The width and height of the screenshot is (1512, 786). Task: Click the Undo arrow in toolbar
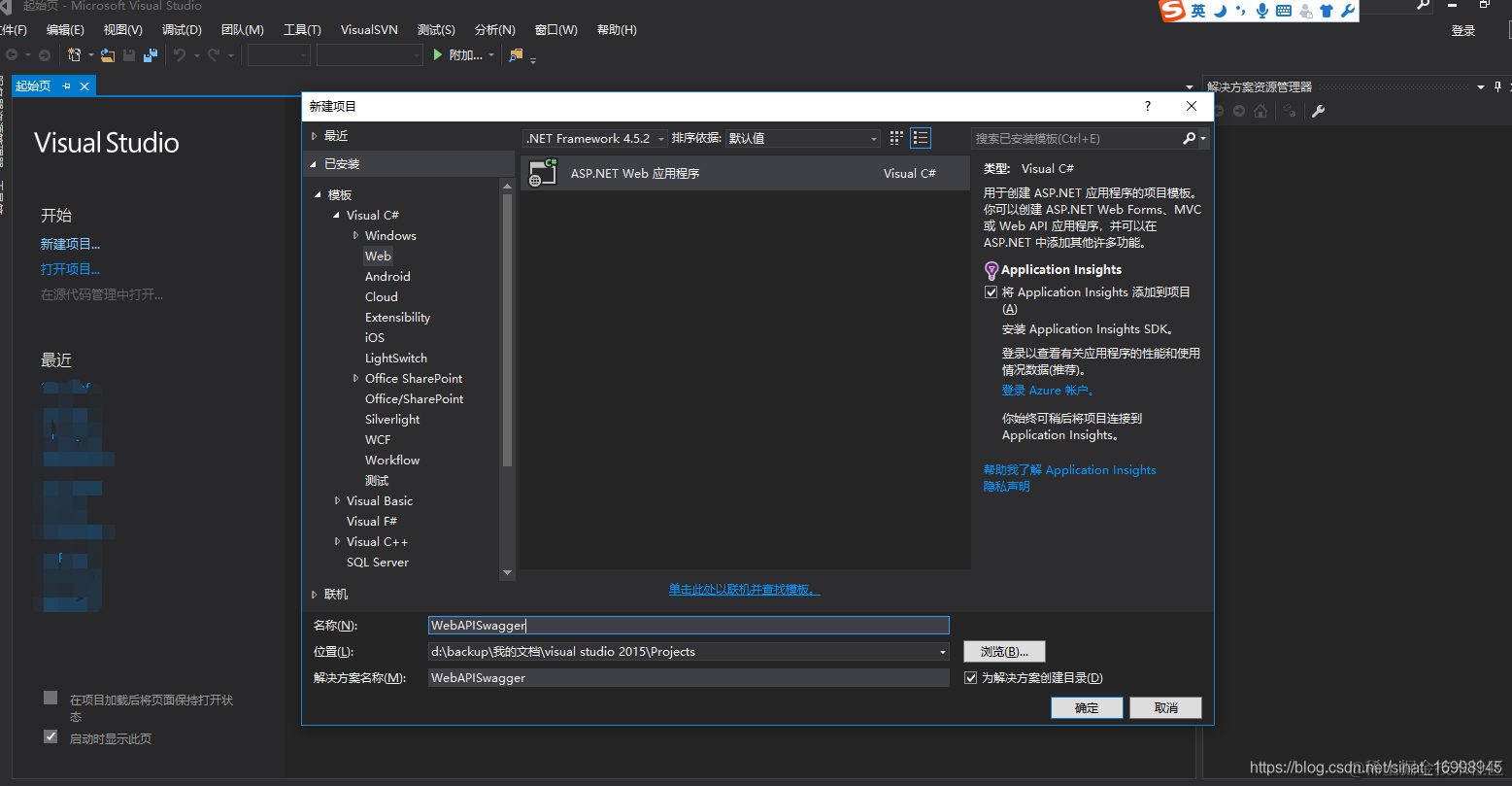(179, 55)
